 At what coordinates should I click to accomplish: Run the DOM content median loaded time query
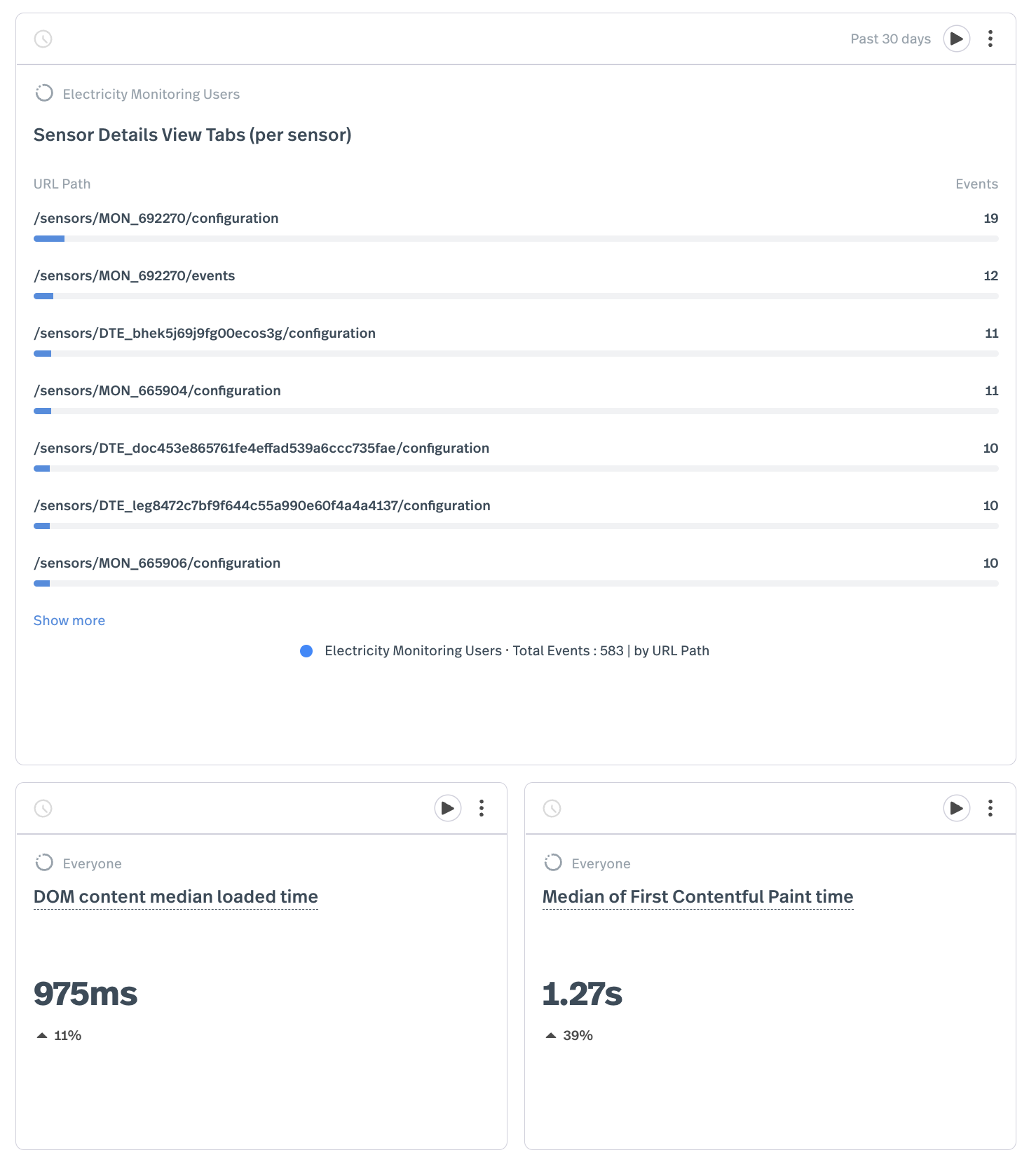pos(447,808)
